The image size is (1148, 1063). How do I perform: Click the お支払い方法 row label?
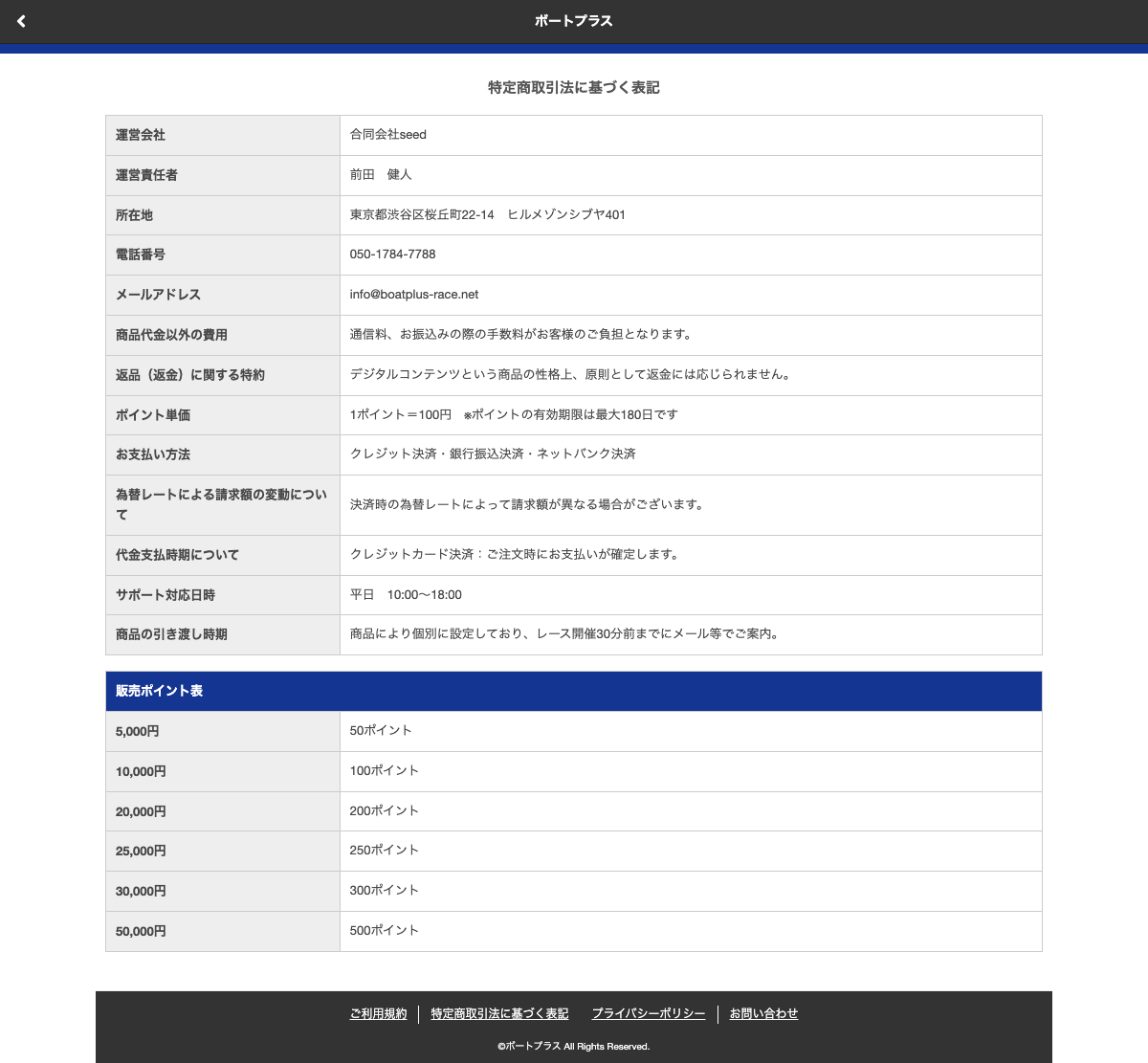153,454
